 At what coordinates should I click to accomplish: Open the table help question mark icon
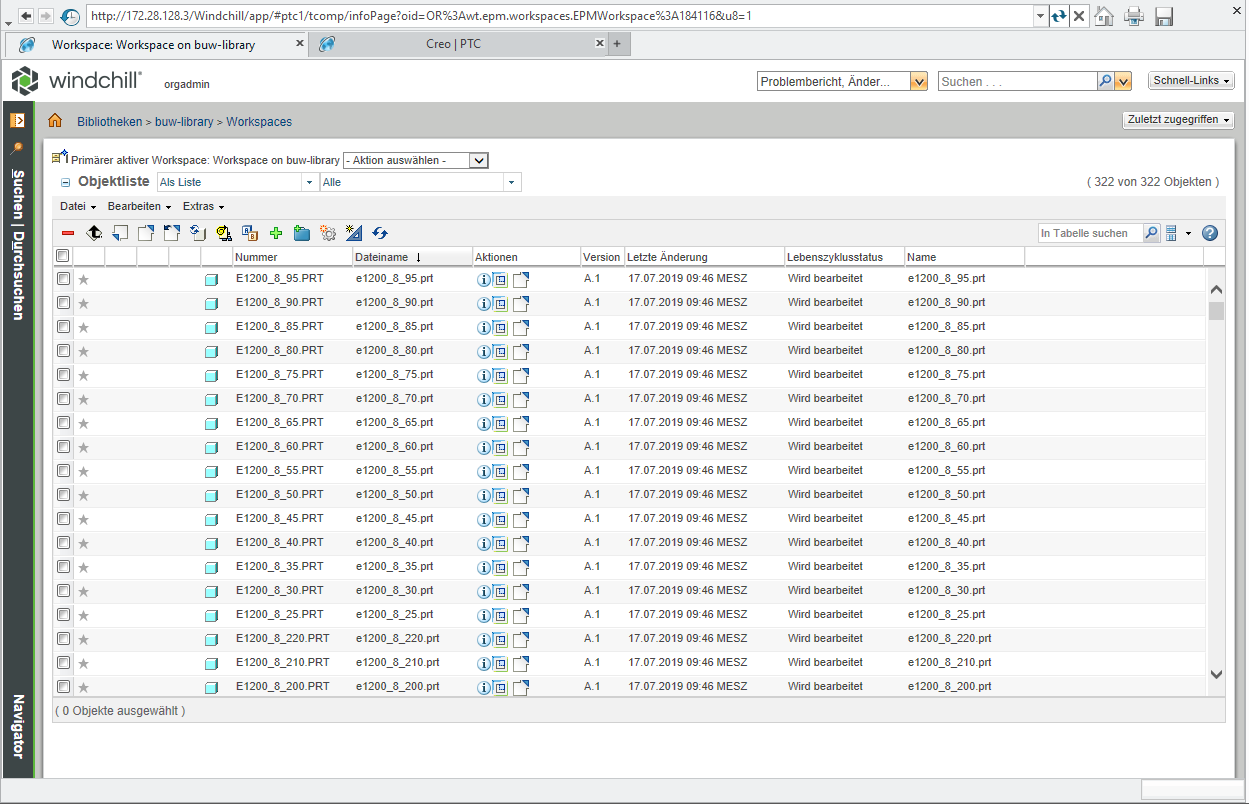tap(1210, 233)
